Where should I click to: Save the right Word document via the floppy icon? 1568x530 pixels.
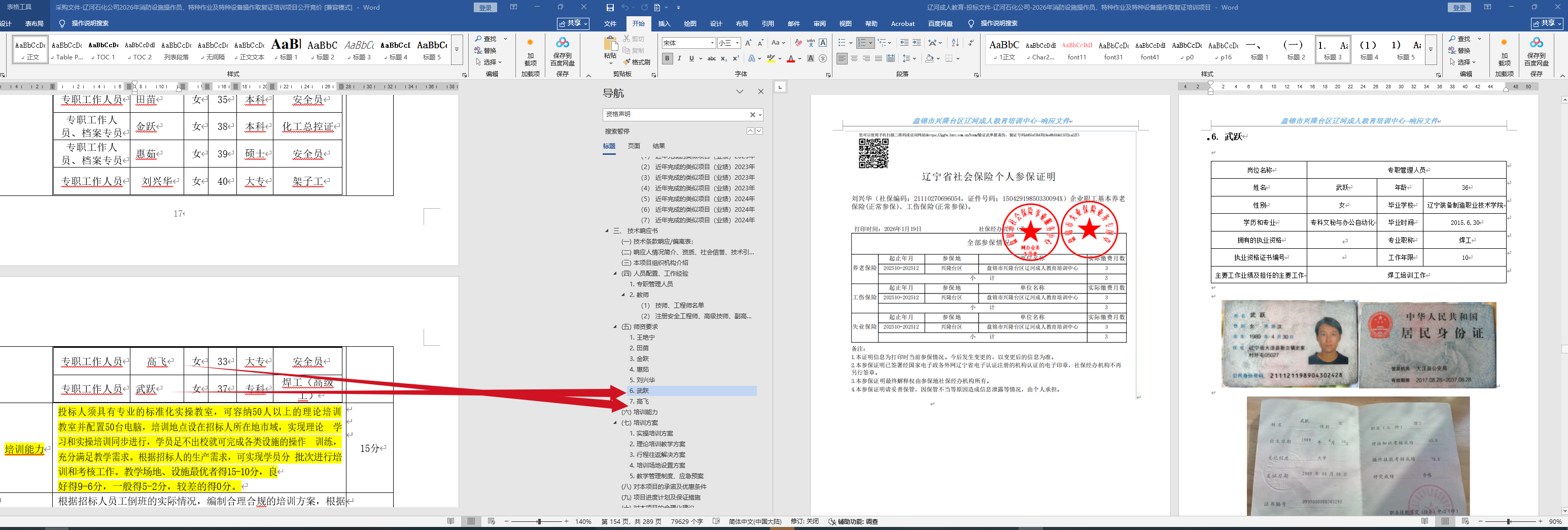[611, 7]
